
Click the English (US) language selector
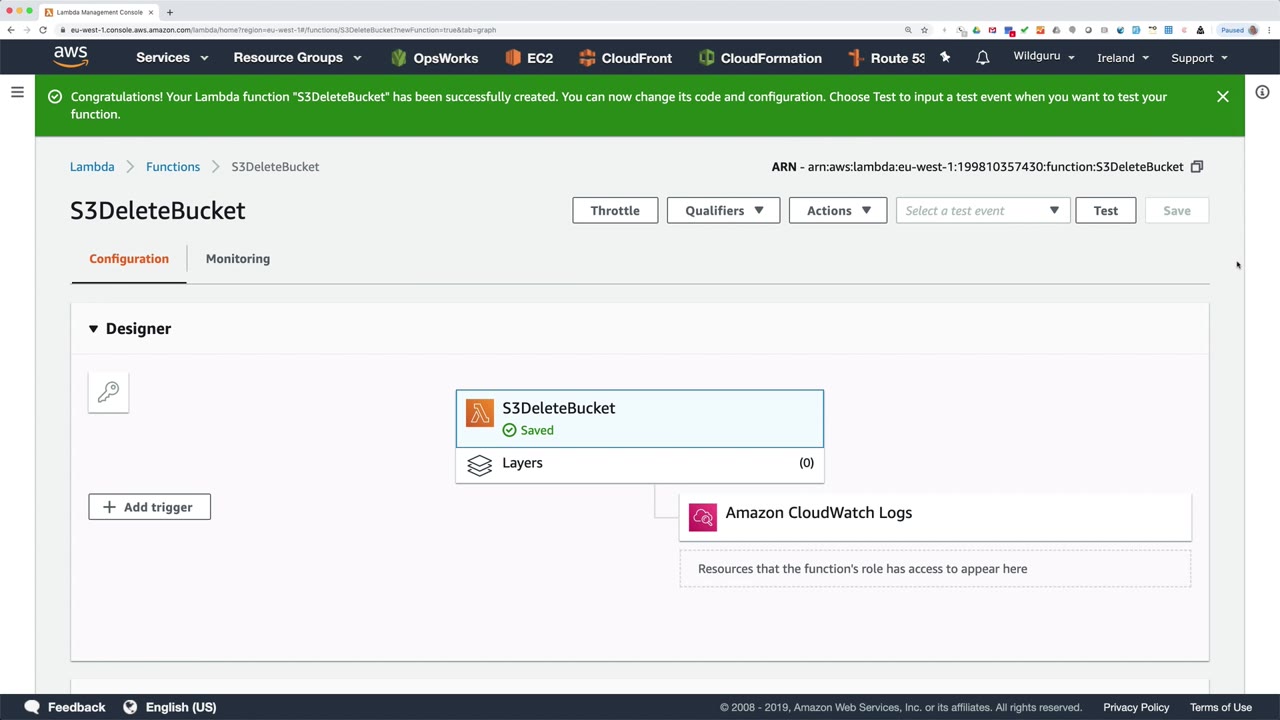click(x=181, y=707)
